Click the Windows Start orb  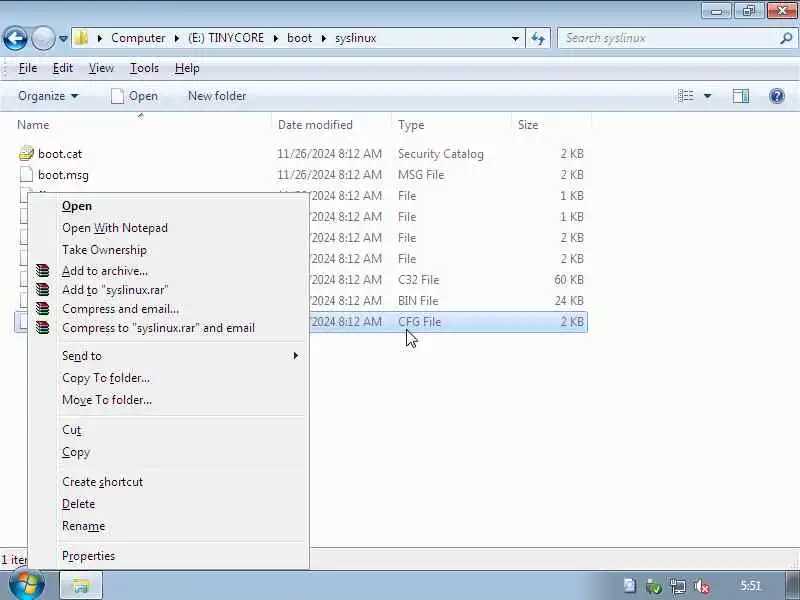(x=27, y=585)
